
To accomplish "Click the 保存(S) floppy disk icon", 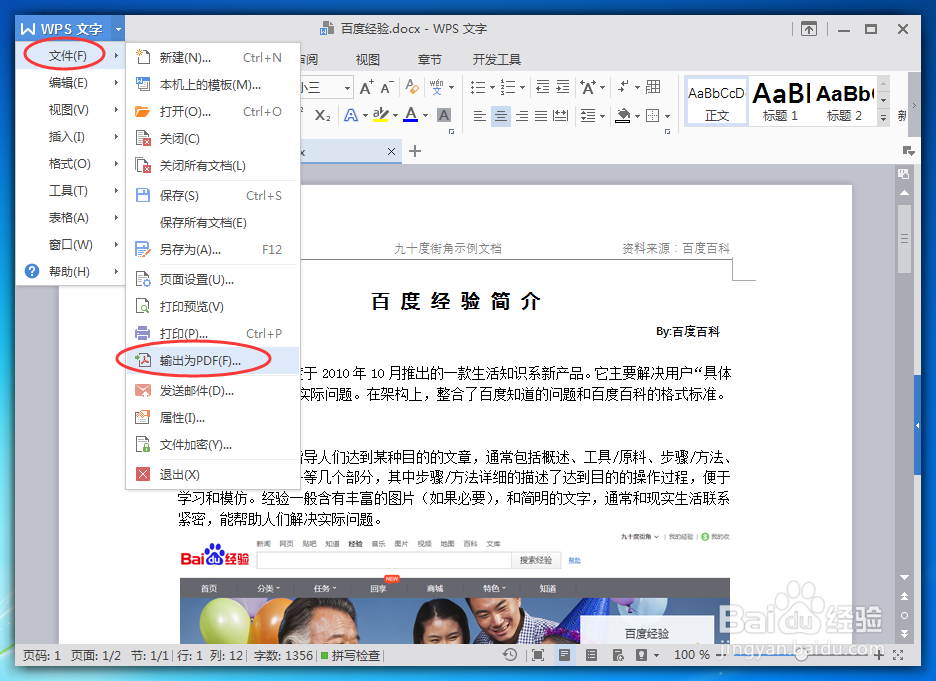I will tap(143, 195).
